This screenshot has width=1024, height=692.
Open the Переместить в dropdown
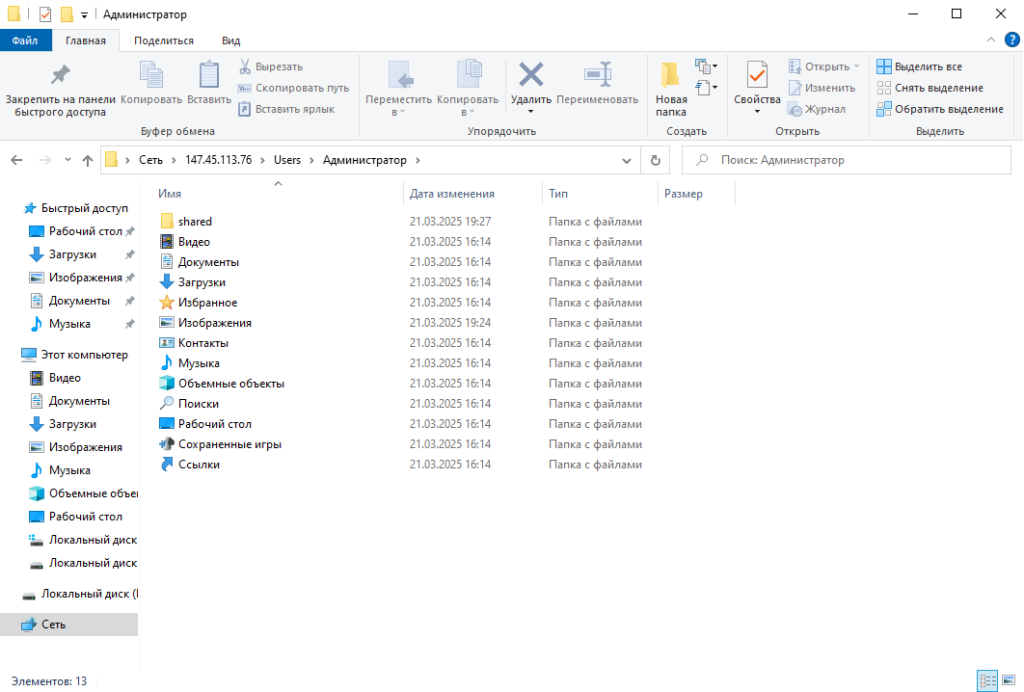398,112
